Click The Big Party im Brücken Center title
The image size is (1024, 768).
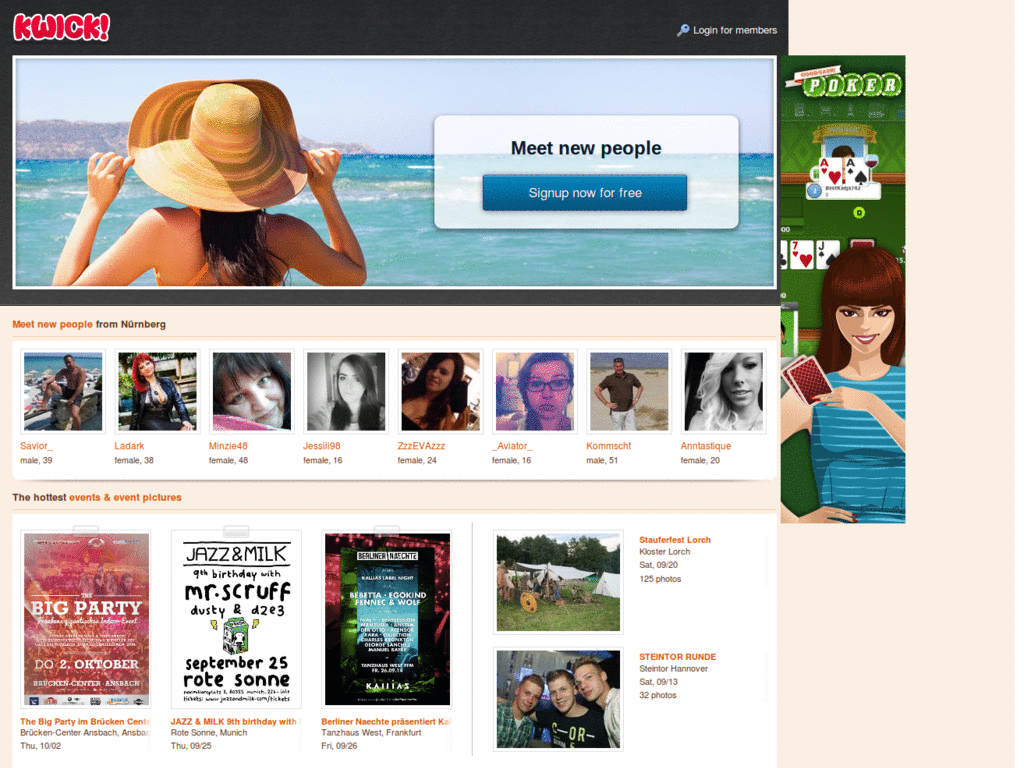[85, 722]
